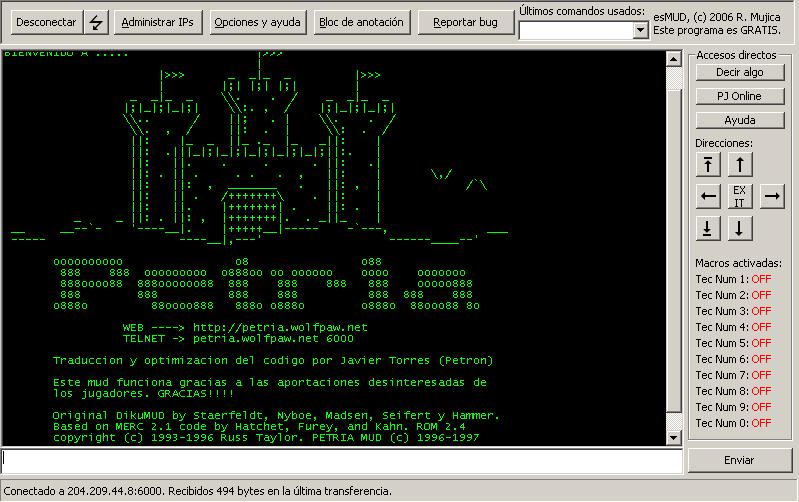
Task: Open Administrar IPs
Action: (x=157, y=22)
